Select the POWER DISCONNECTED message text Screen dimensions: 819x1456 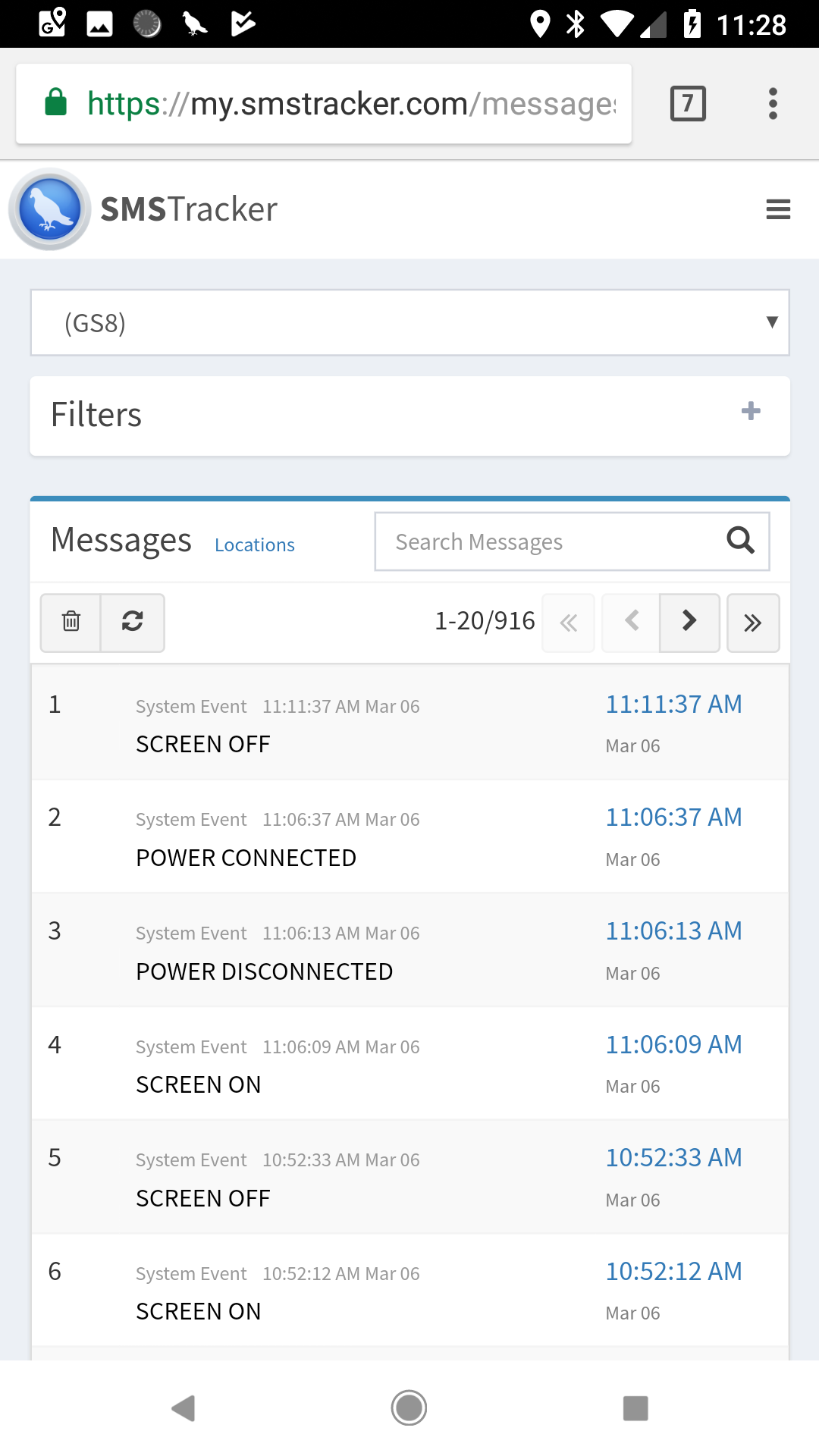[264, 971]
